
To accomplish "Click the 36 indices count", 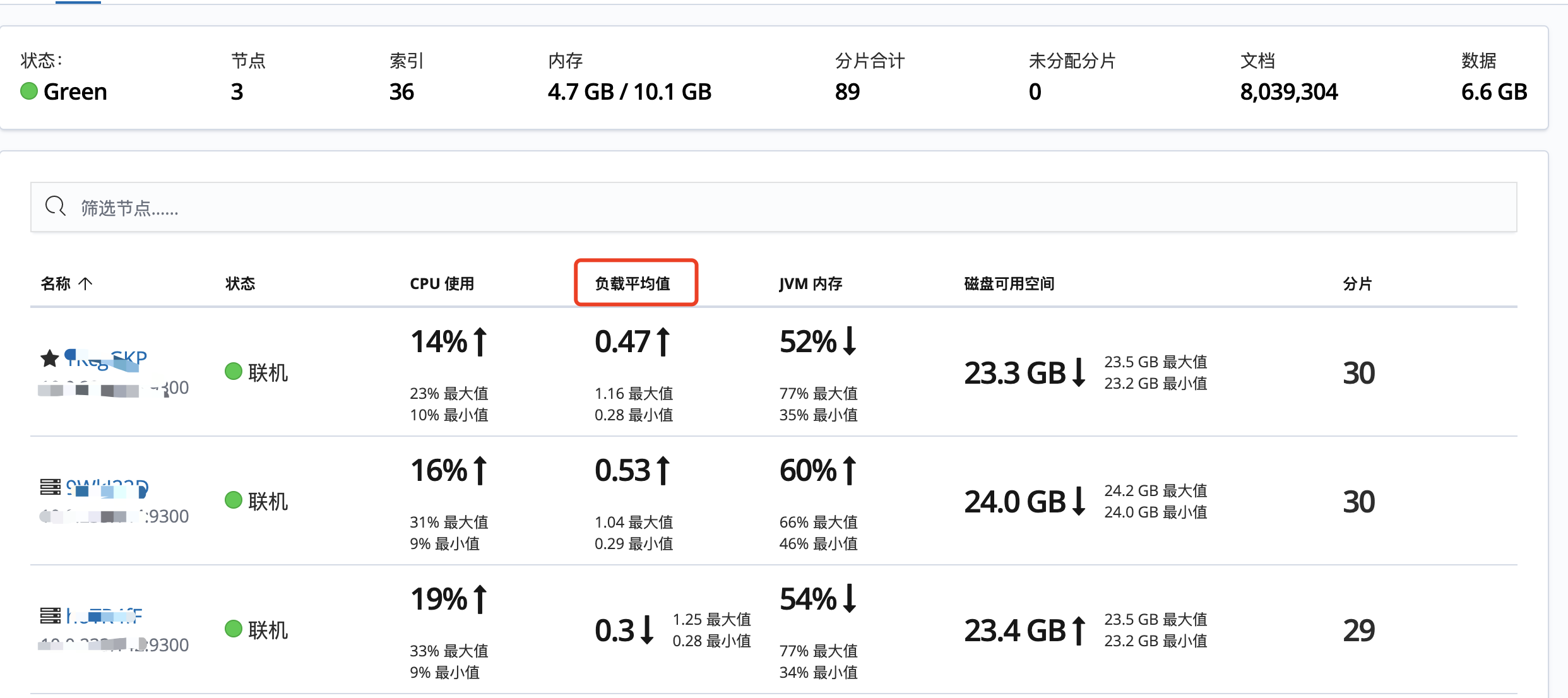I will 401,92.
